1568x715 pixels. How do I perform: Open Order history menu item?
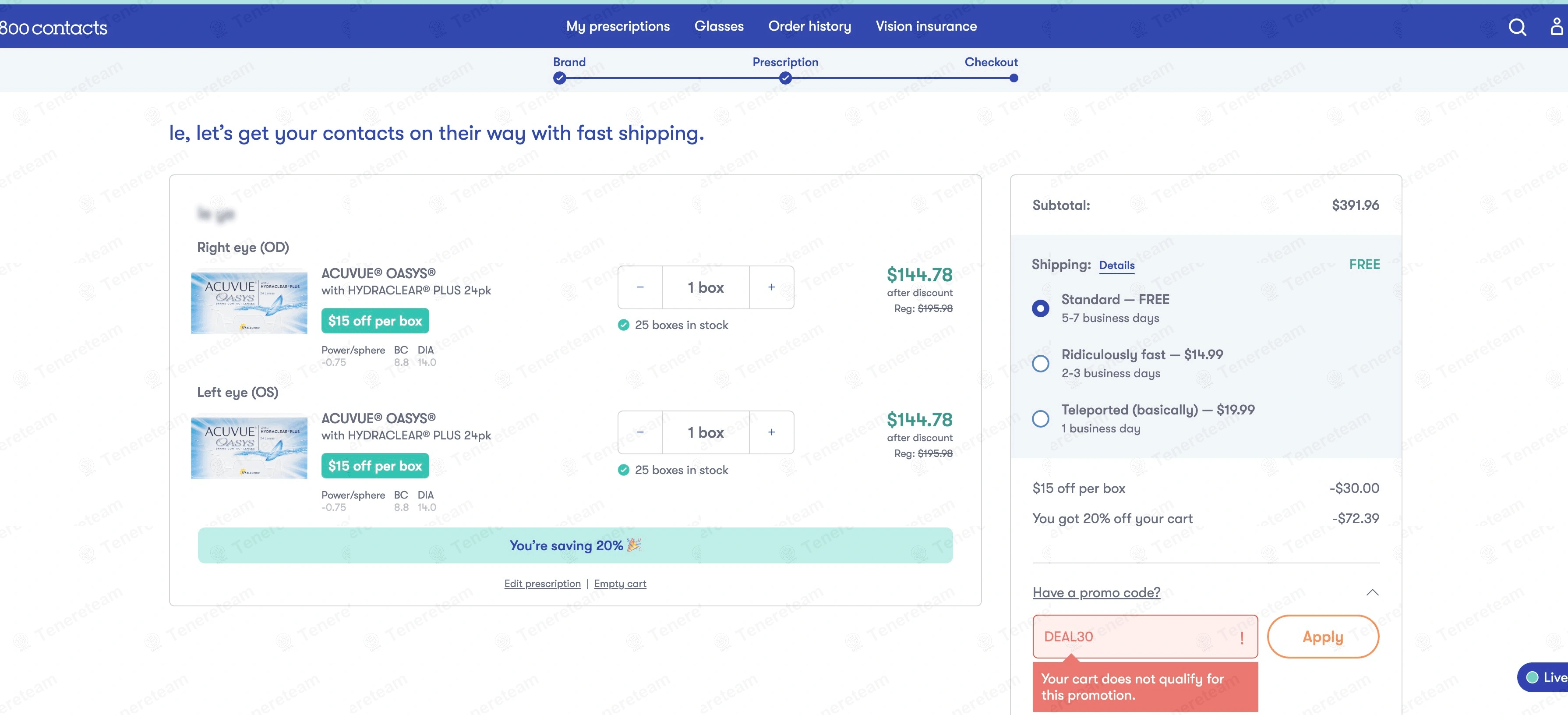(x=809, y=26)
